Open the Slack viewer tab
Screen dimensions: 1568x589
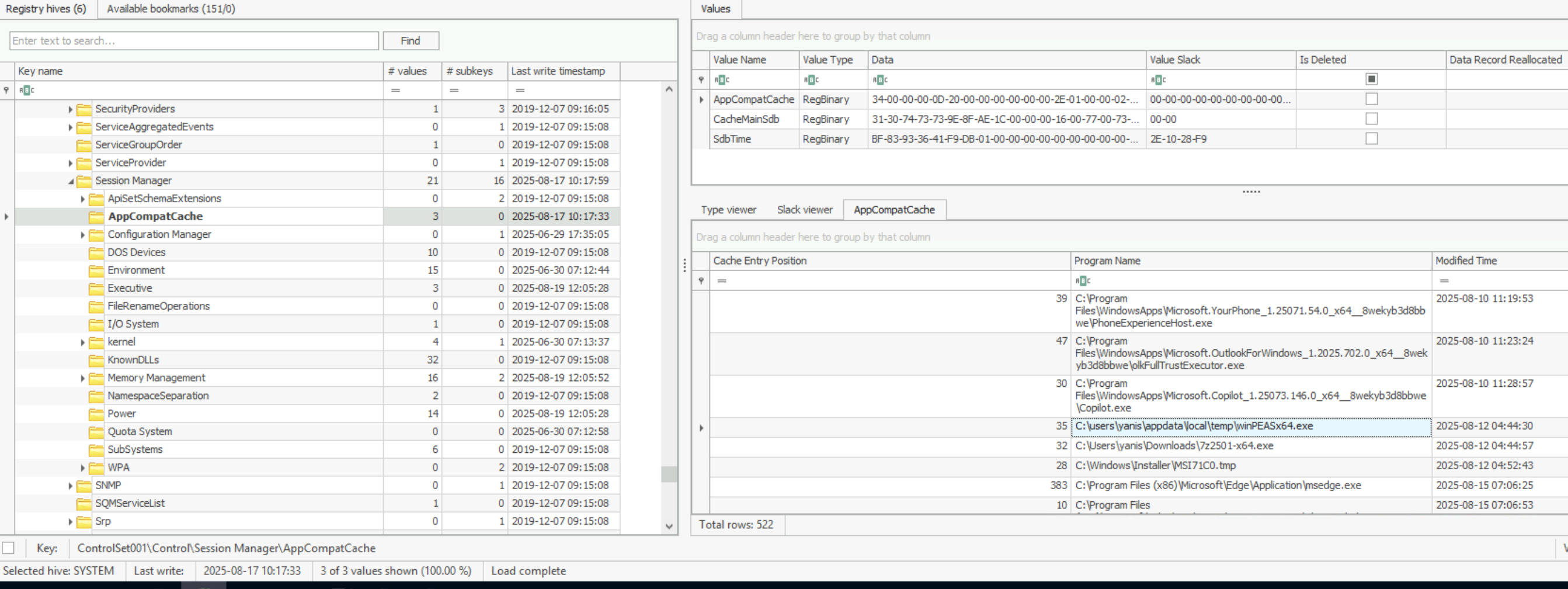coord(805,210)
